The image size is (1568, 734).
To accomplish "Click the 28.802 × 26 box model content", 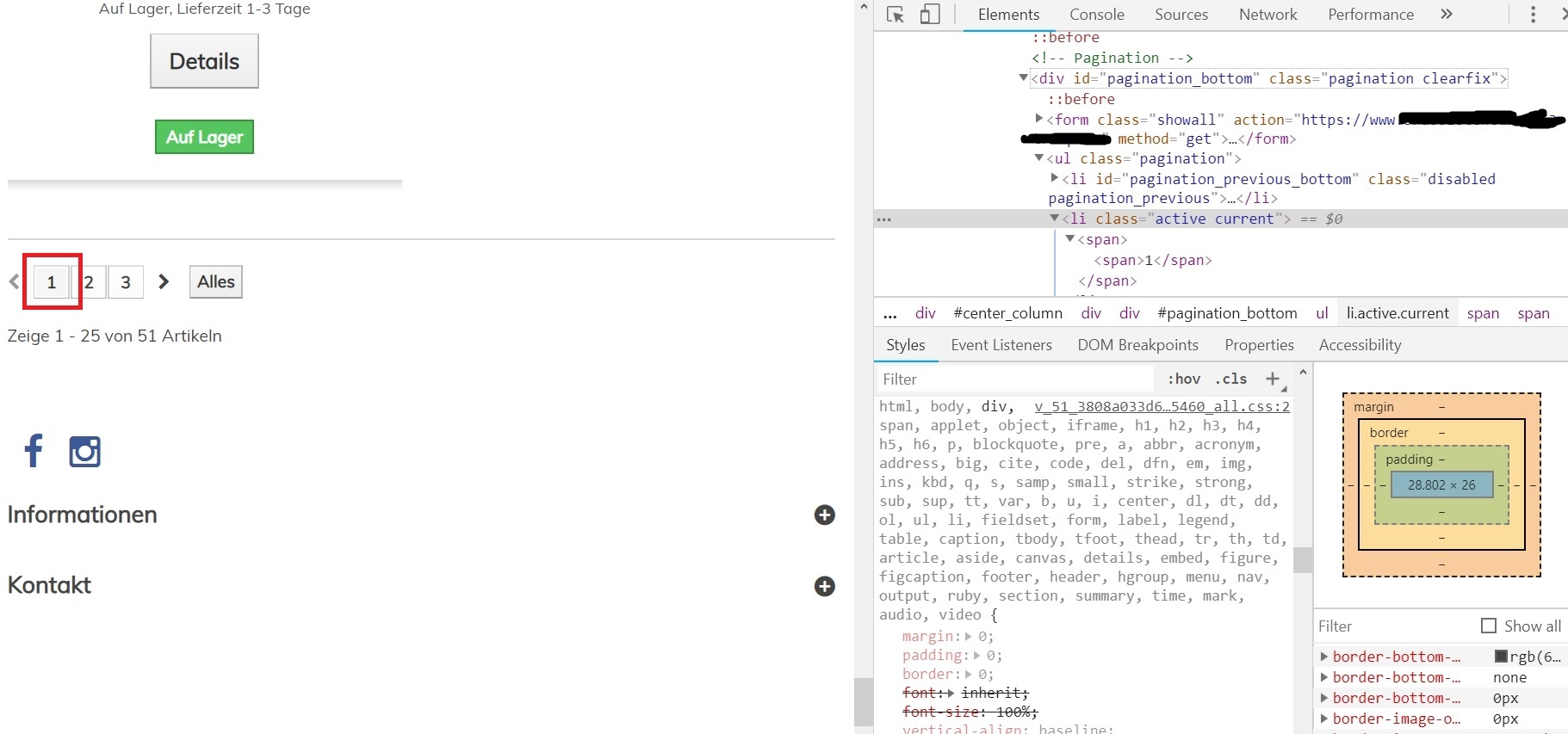I will [x=1441, y=484].
